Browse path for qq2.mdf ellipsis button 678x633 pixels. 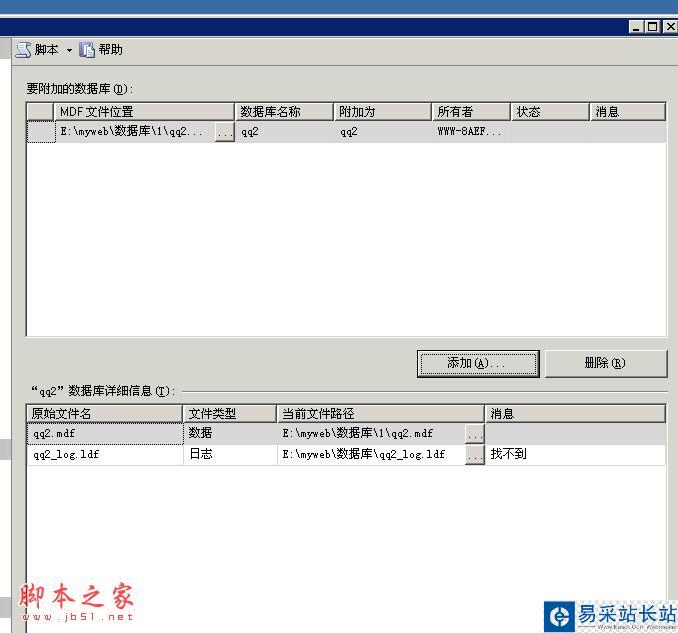(475, 434)
